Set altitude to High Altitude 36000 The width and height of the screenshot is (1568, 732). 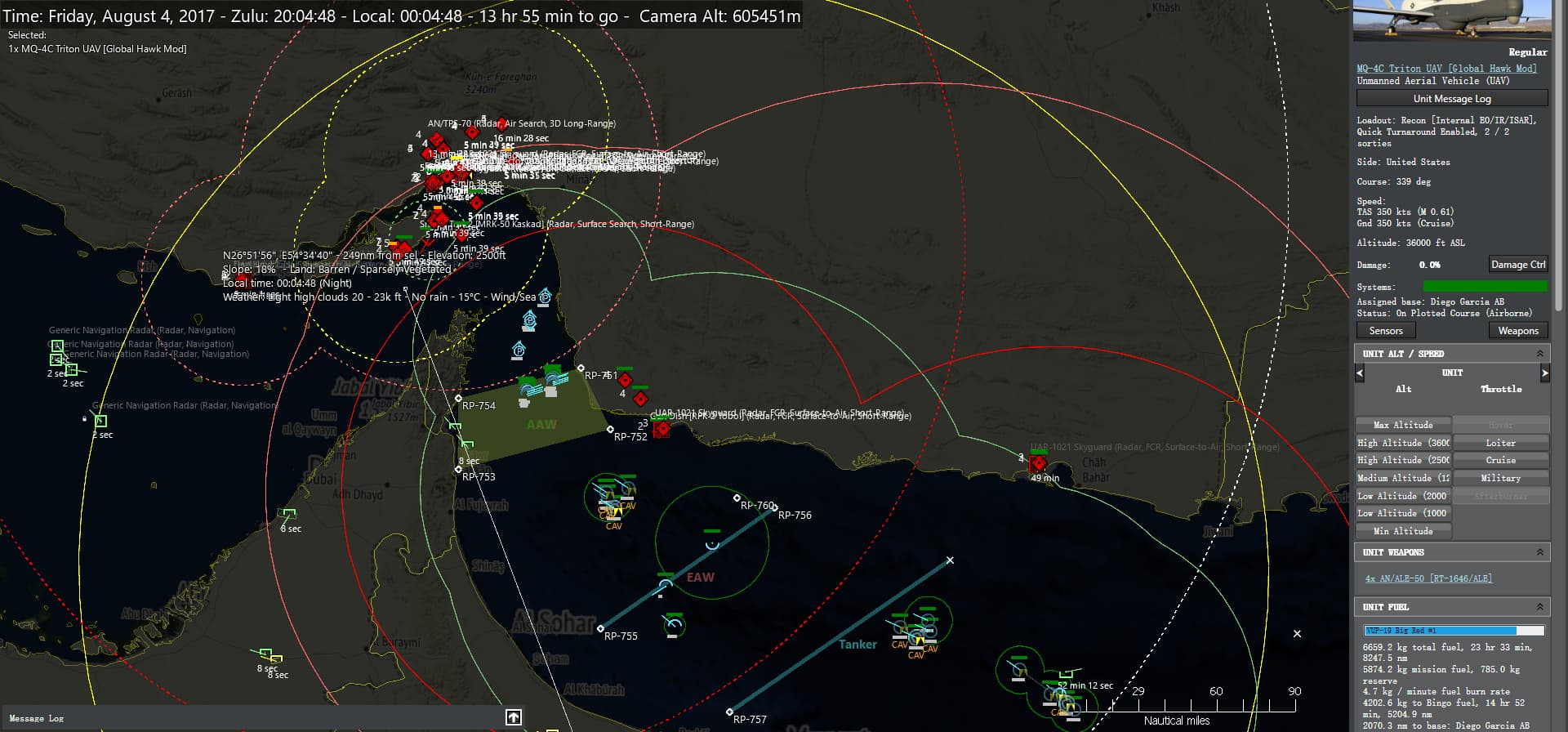(x=1403, y=443)
